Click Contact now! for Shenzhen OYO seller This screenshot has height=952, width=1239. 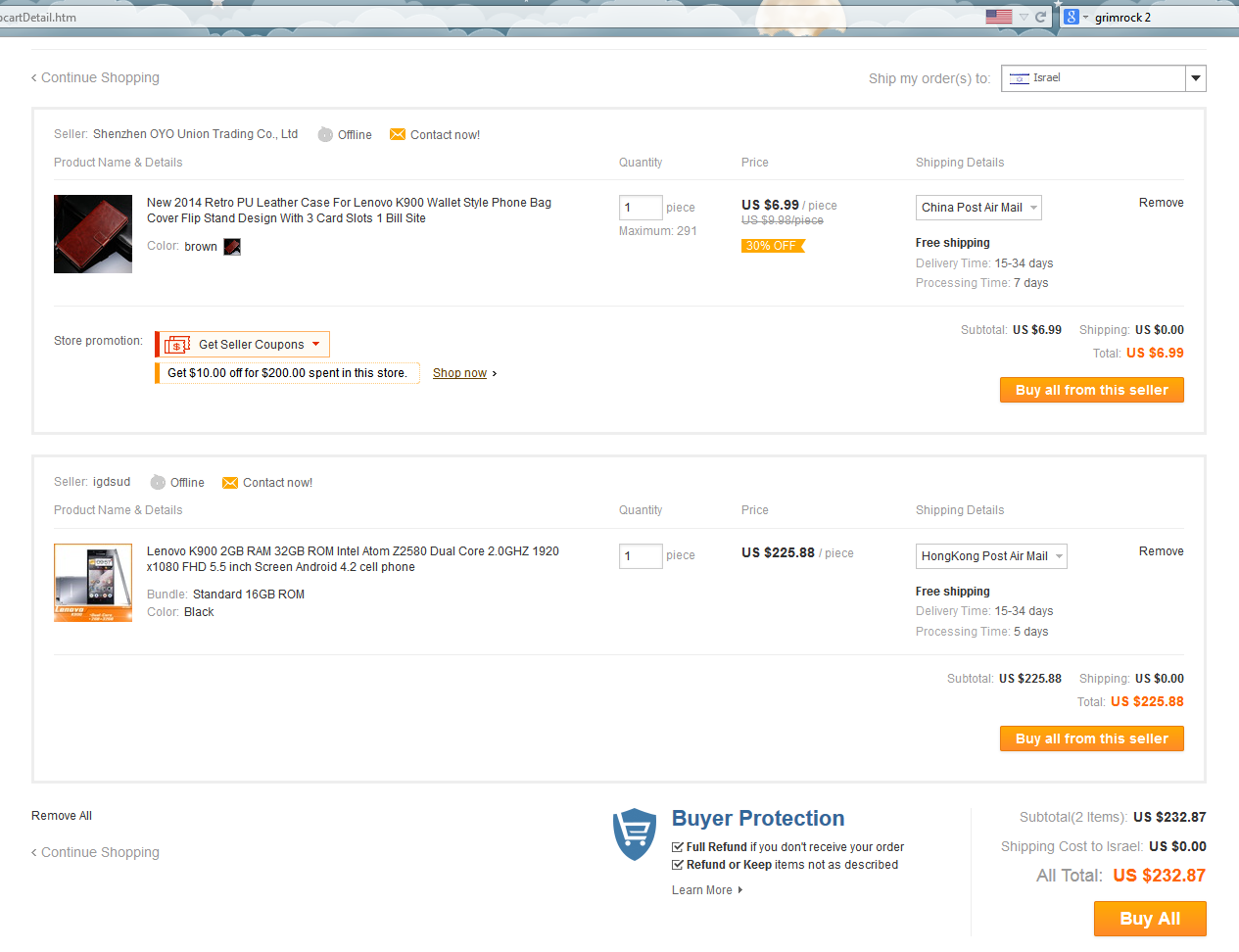pos(445,135)
